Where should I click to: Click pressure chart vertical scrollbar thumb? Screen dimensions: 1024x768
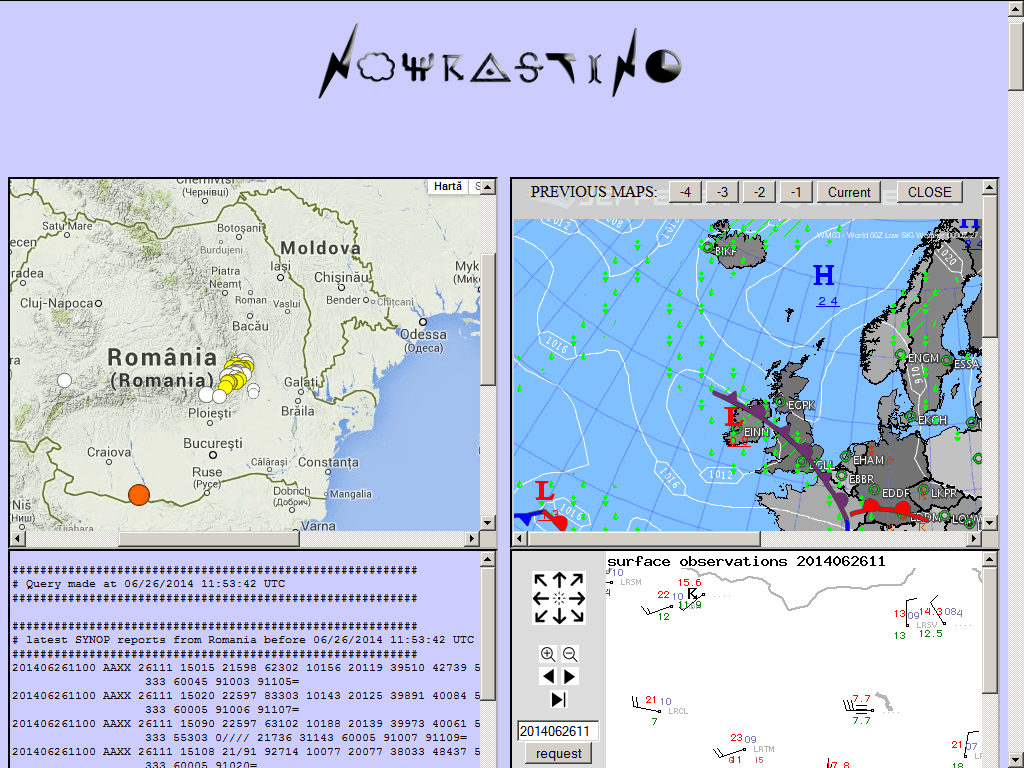click(990, 267)
